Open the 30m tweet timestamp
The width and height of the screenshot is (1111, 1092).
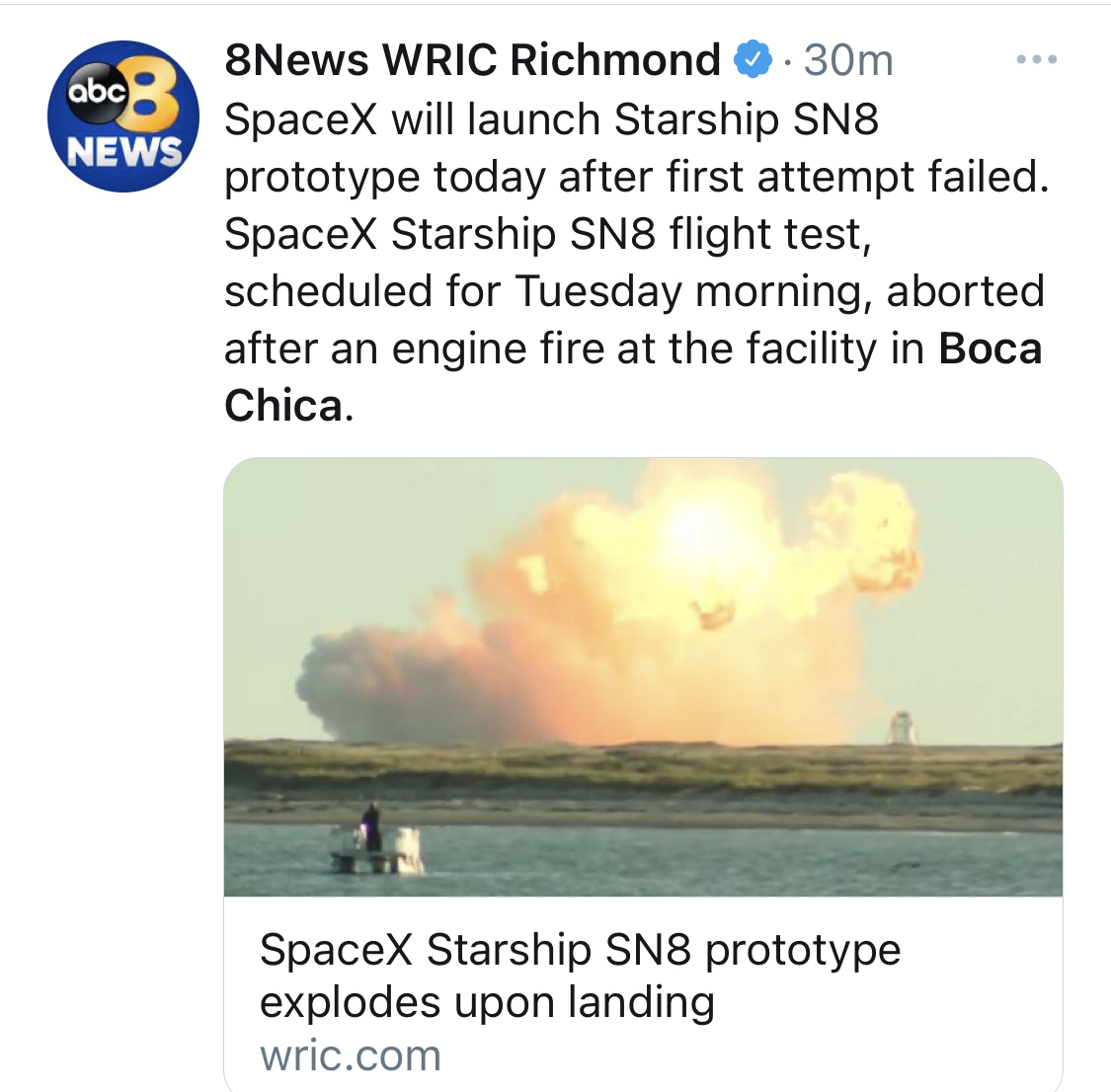[x=848, y=59]
